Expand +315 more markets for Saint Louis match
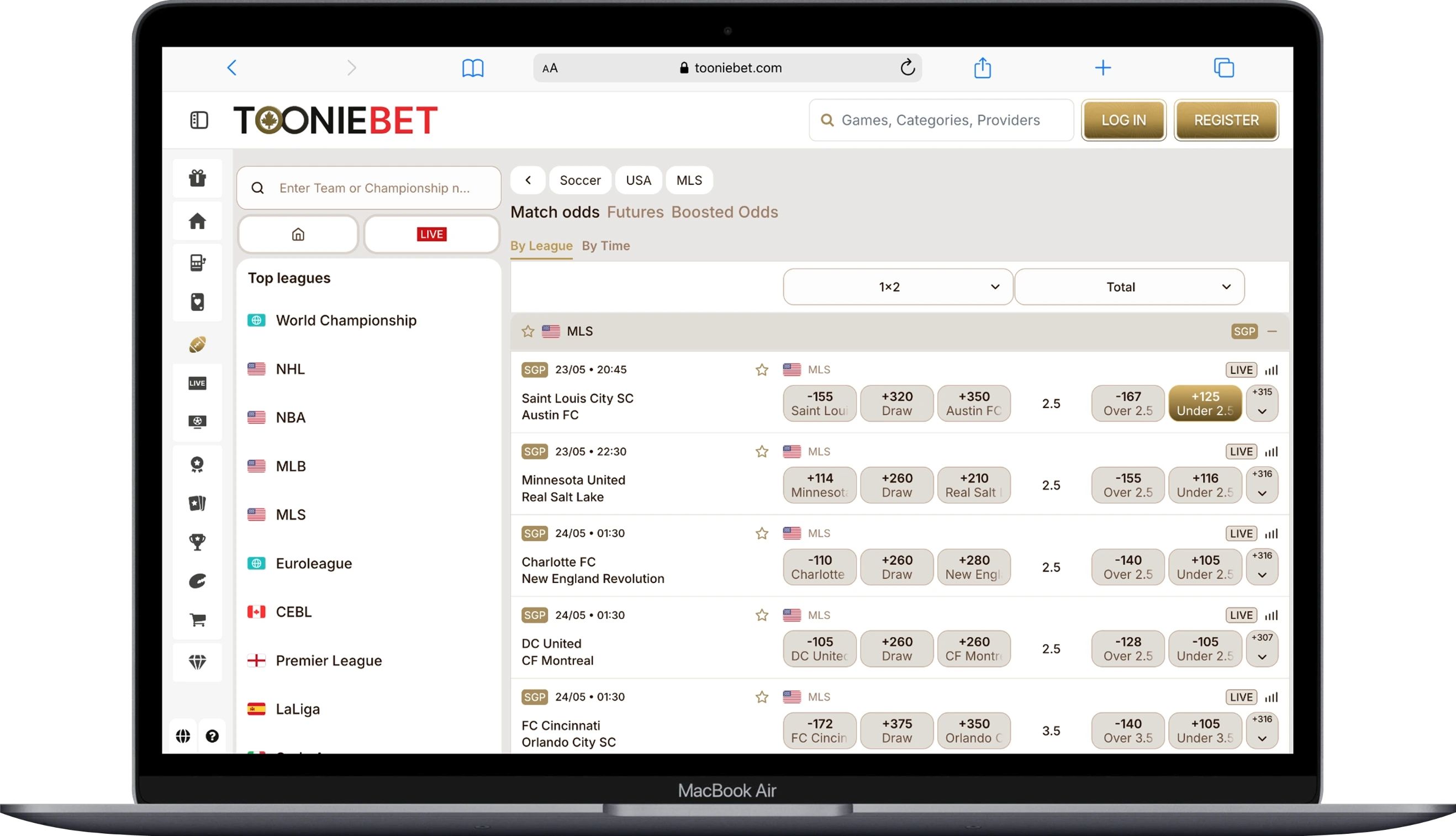 point(1262,404)
